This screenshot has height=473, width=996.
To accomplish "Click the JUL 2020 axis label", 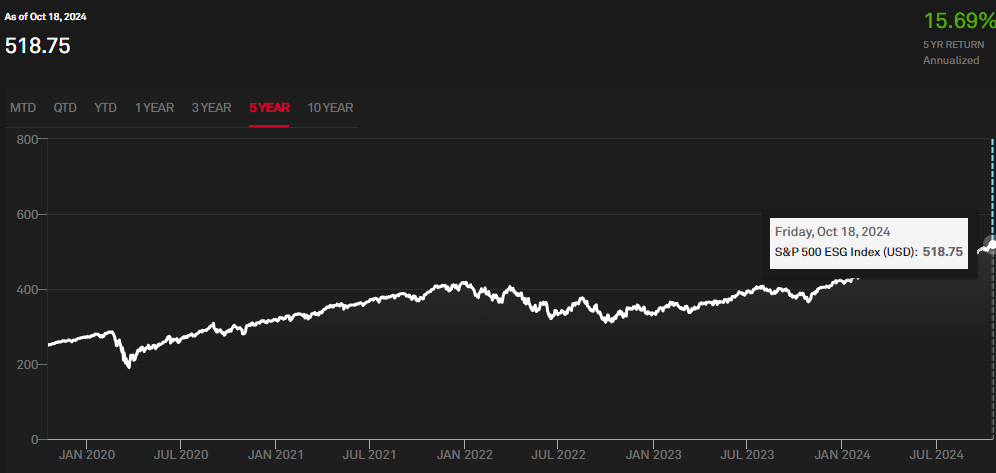I will click(180, 455).
